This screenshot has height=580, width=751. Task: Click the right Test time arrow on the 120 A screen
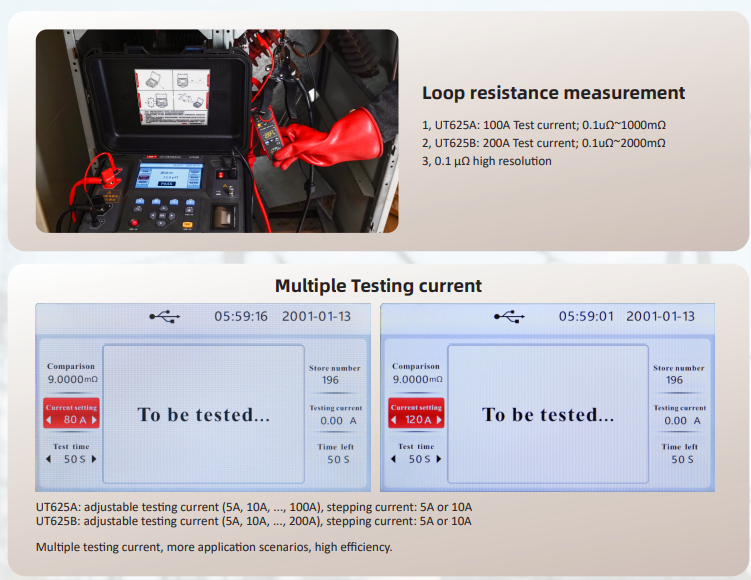click(438, 459)
